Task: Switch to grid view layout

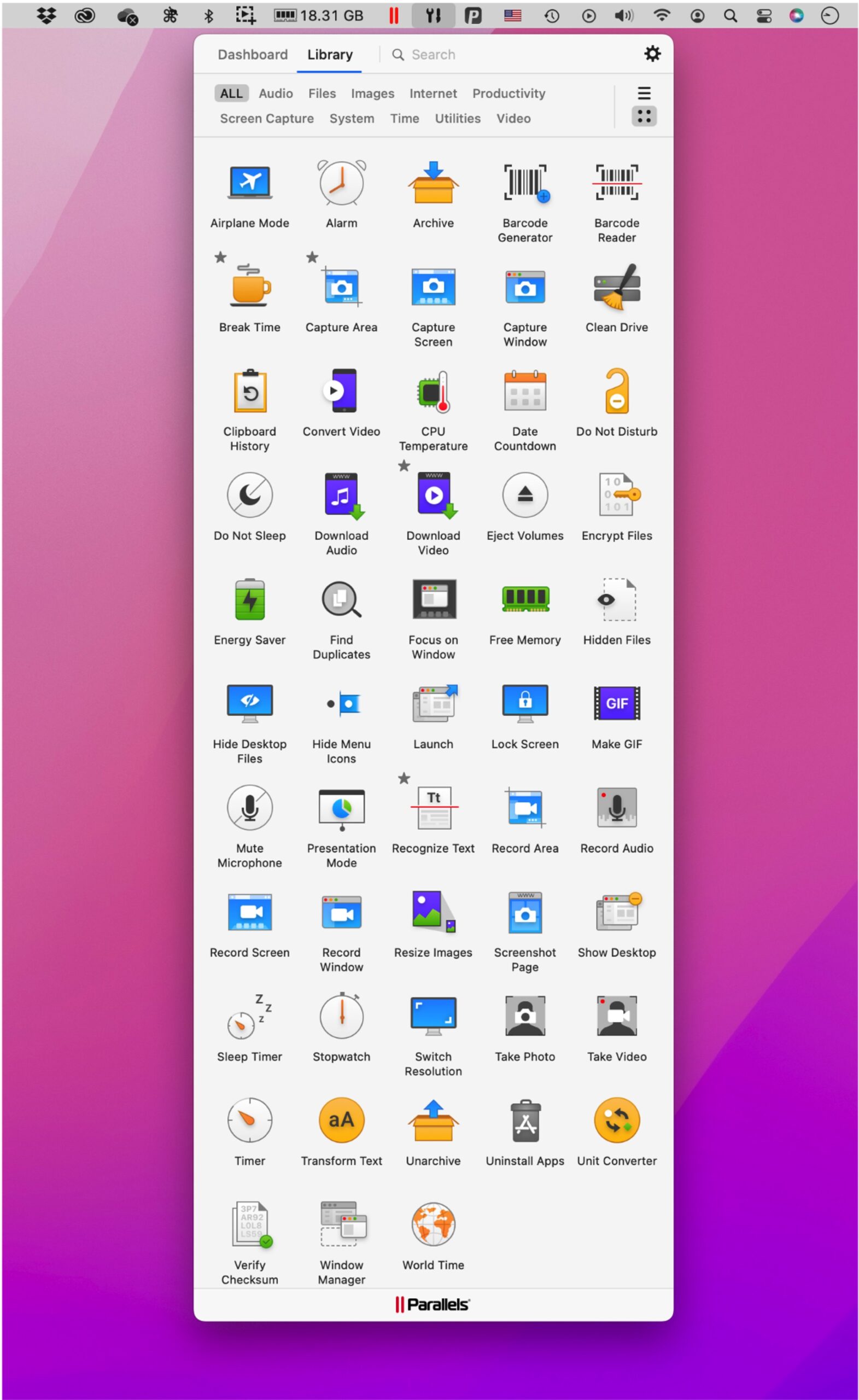Action: 644,116
